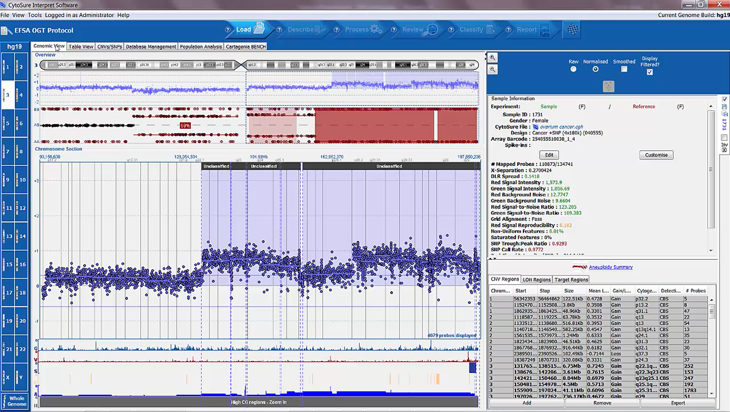Open the Tools menu
The width and height of the screenshot is (730, 412).
click(34, 15)
